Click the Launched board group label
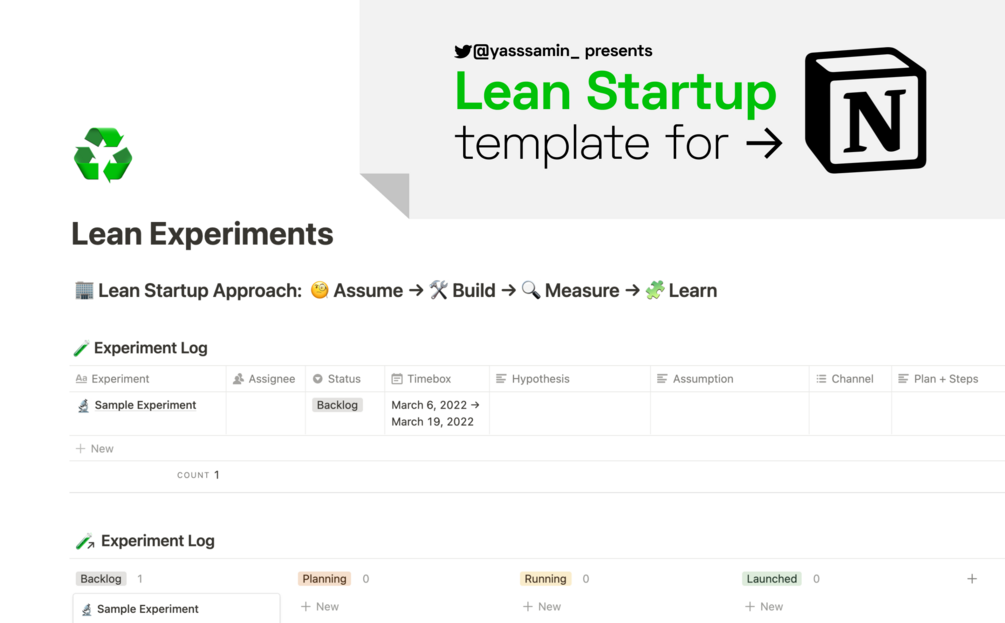Viewport: 1005px width, 623px height. [771, 579]
